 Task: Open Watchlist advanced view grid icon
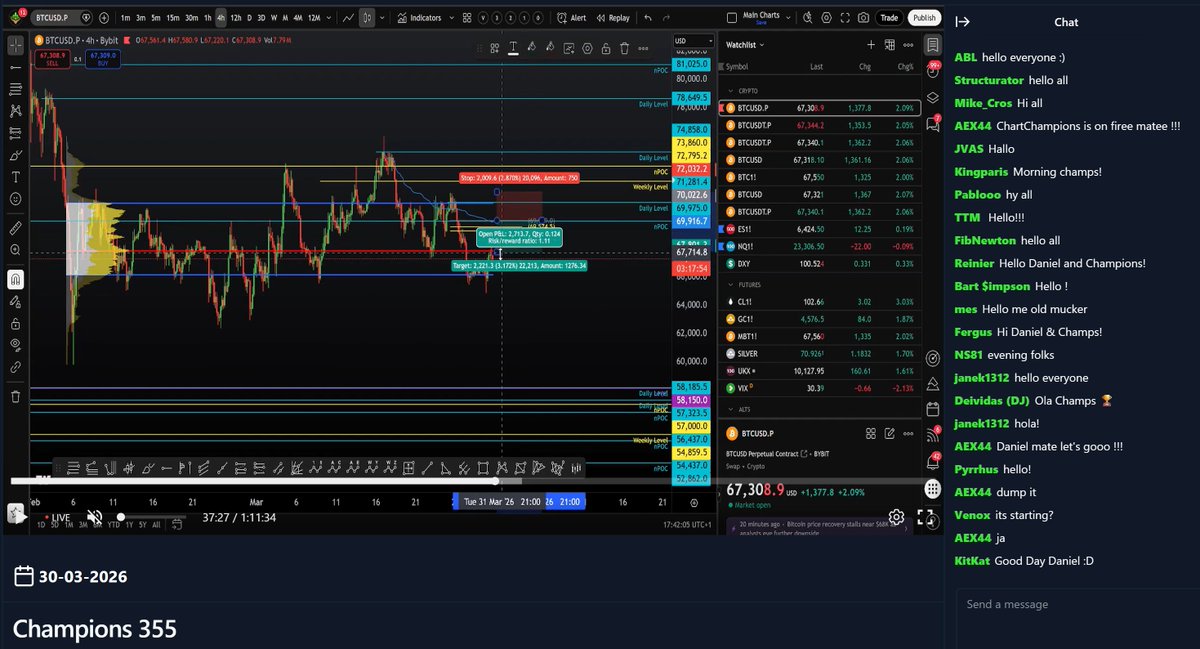889,44
